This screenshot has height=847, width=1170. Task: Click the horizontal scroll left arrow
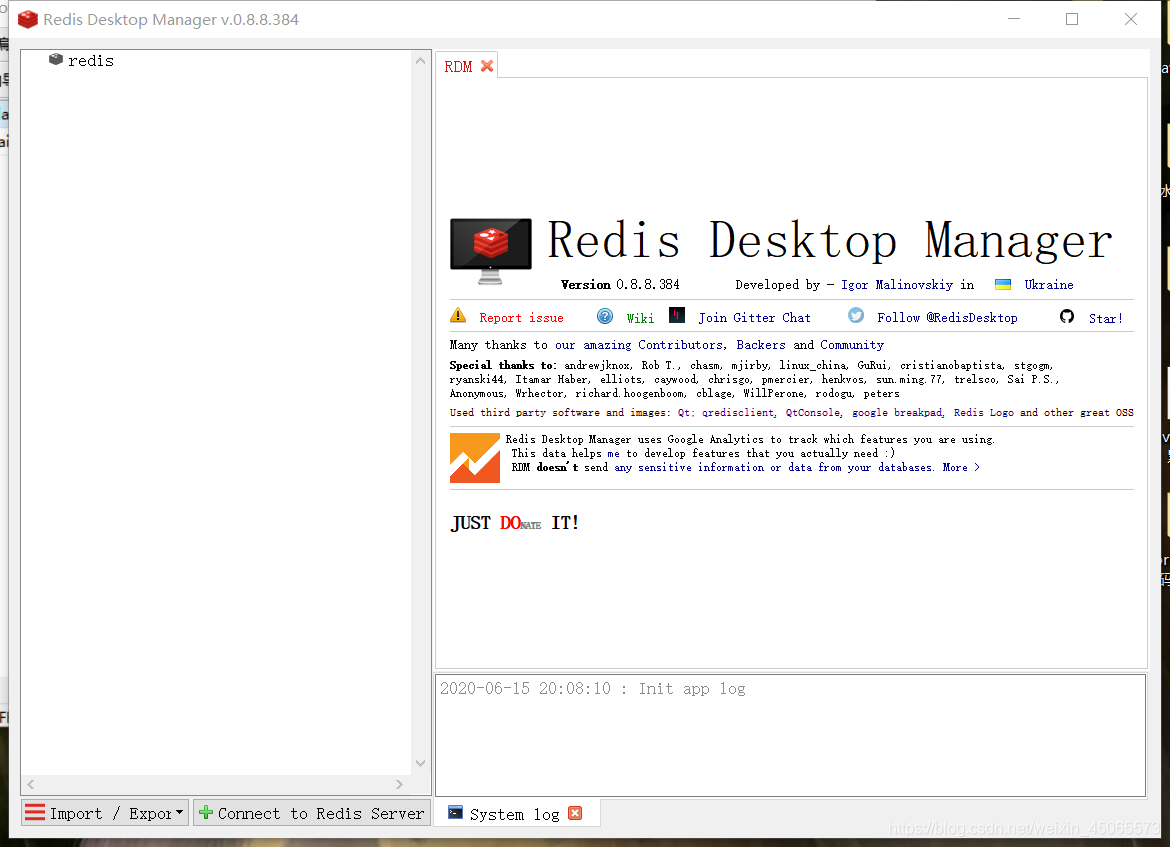[x=31, y=784]
